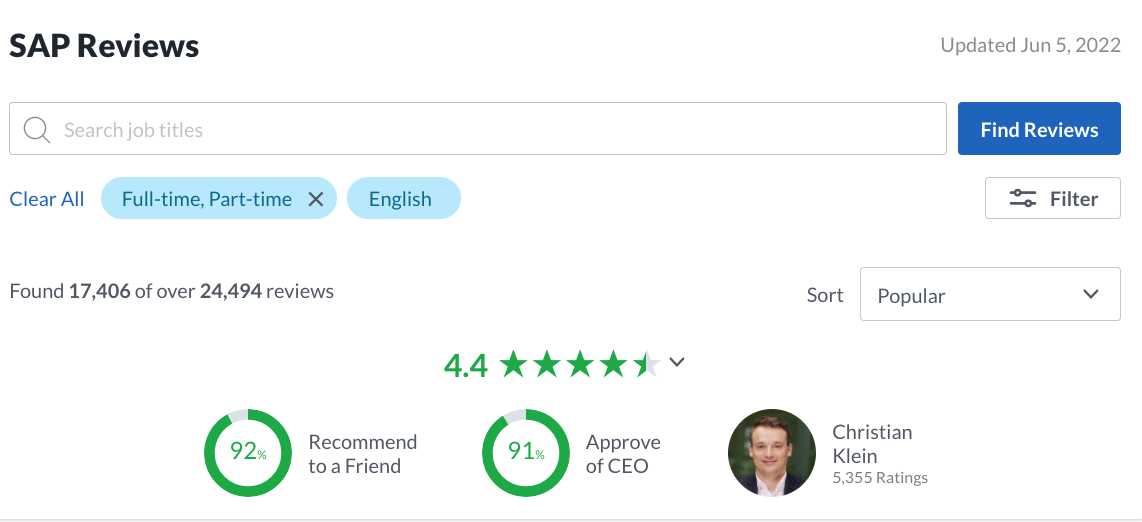
Task: Click the Sort dropdown arrow
Action: tap(1090, 295)
